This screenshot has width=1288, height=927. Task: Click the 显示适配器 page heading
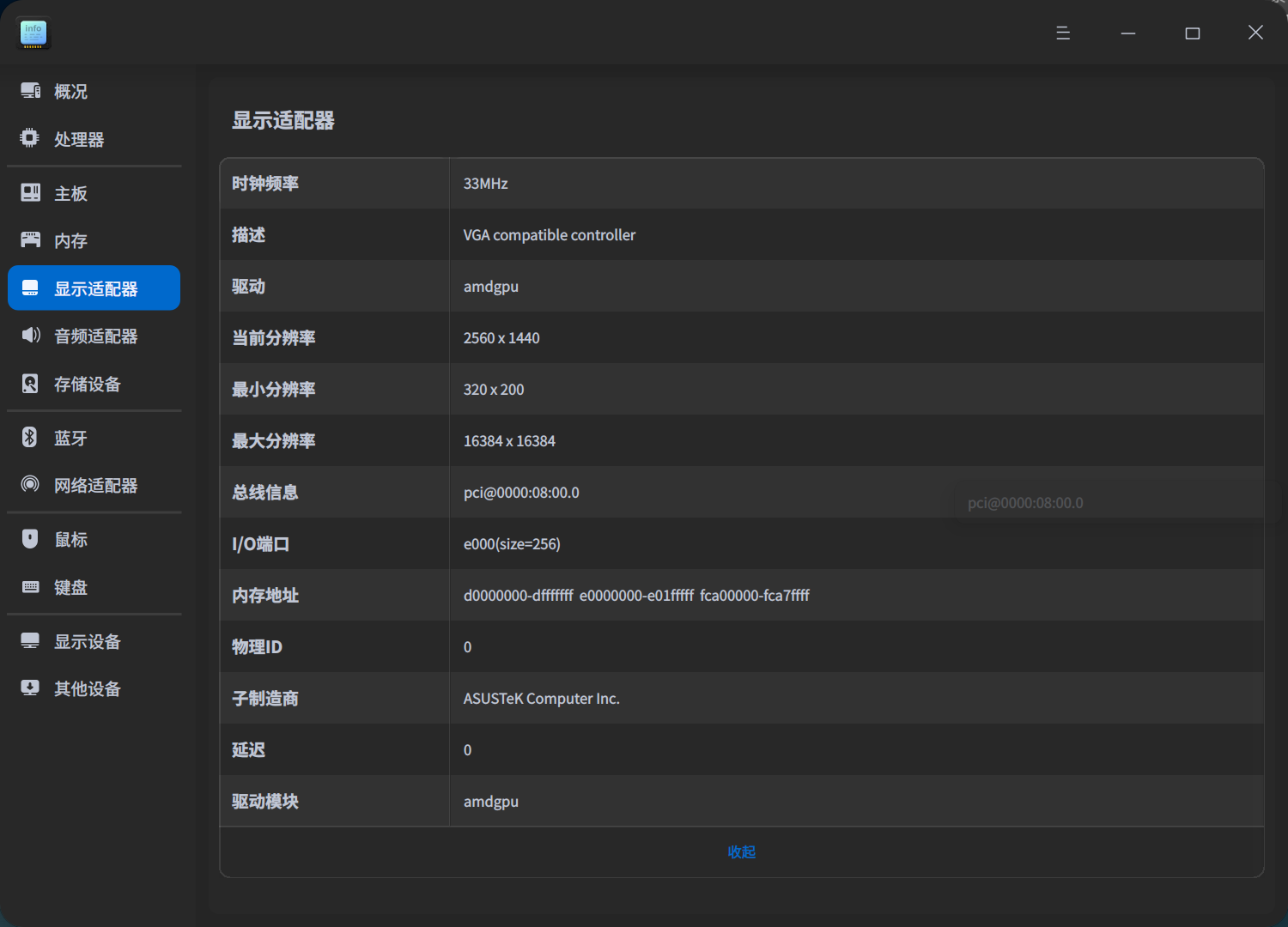[283, 120]
